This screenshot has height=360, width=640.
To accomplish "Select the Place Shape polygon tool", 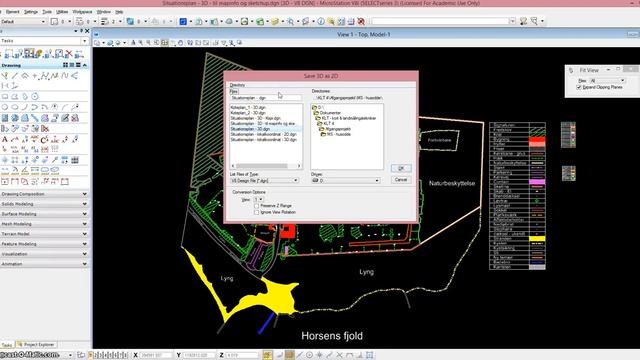I will (x=15, y=97).
